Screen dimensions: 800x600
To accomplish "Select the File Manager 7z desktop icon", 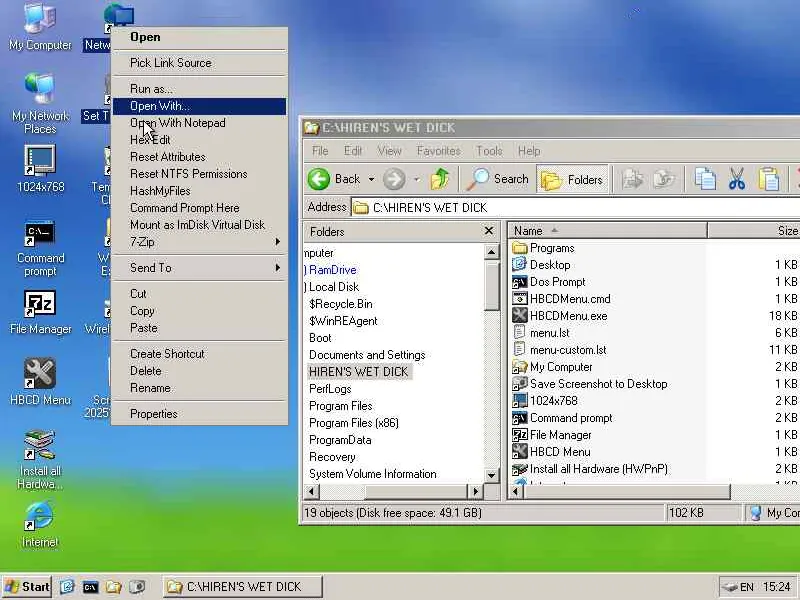I will (x=40, y=312).
